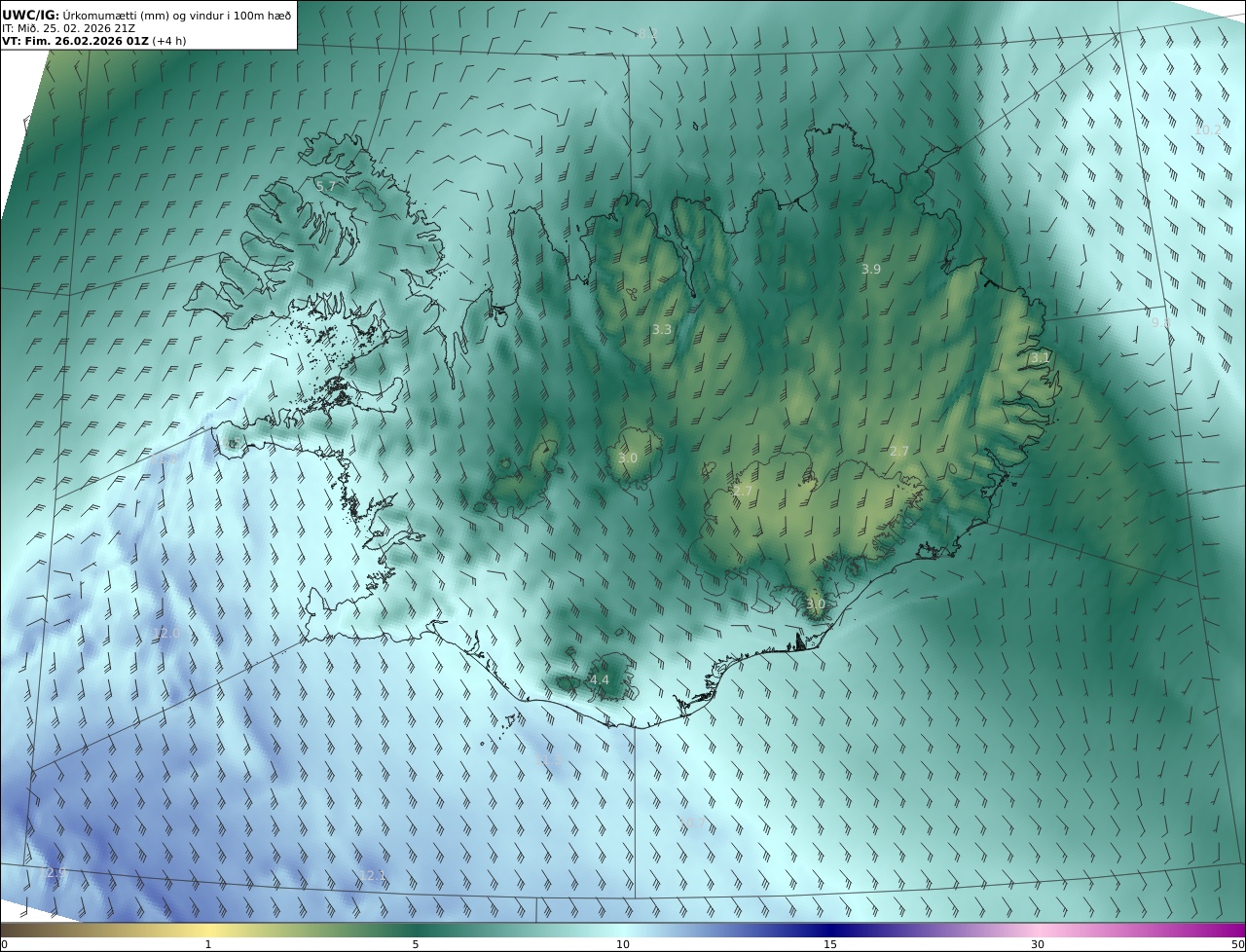
Task: Click the 5.7 value over the Westfjords
Action: coord(325,185)
